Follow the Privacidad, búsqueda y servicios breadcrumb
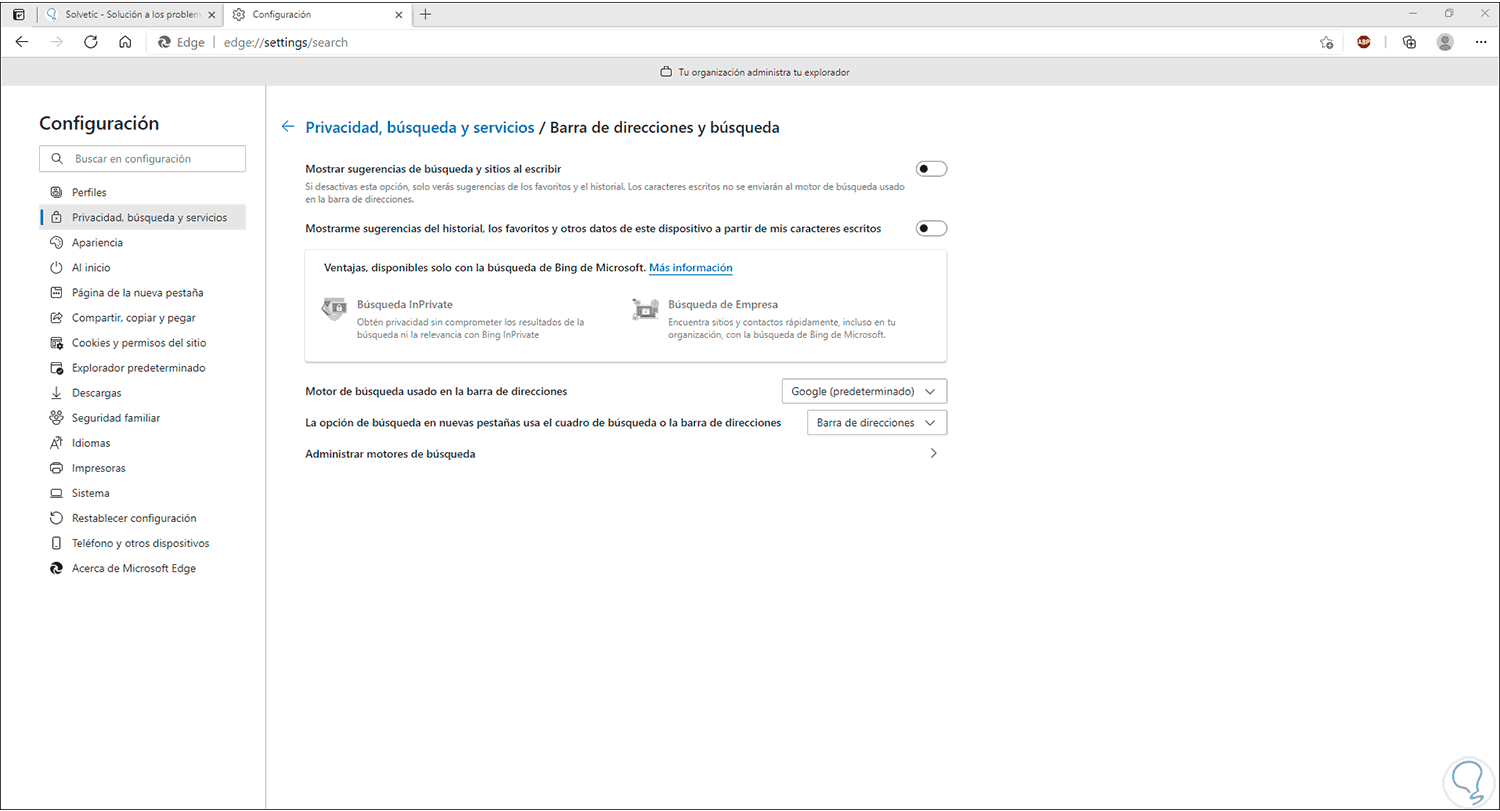This screenshot has height=811, width=1500. [x=420, y=128]
